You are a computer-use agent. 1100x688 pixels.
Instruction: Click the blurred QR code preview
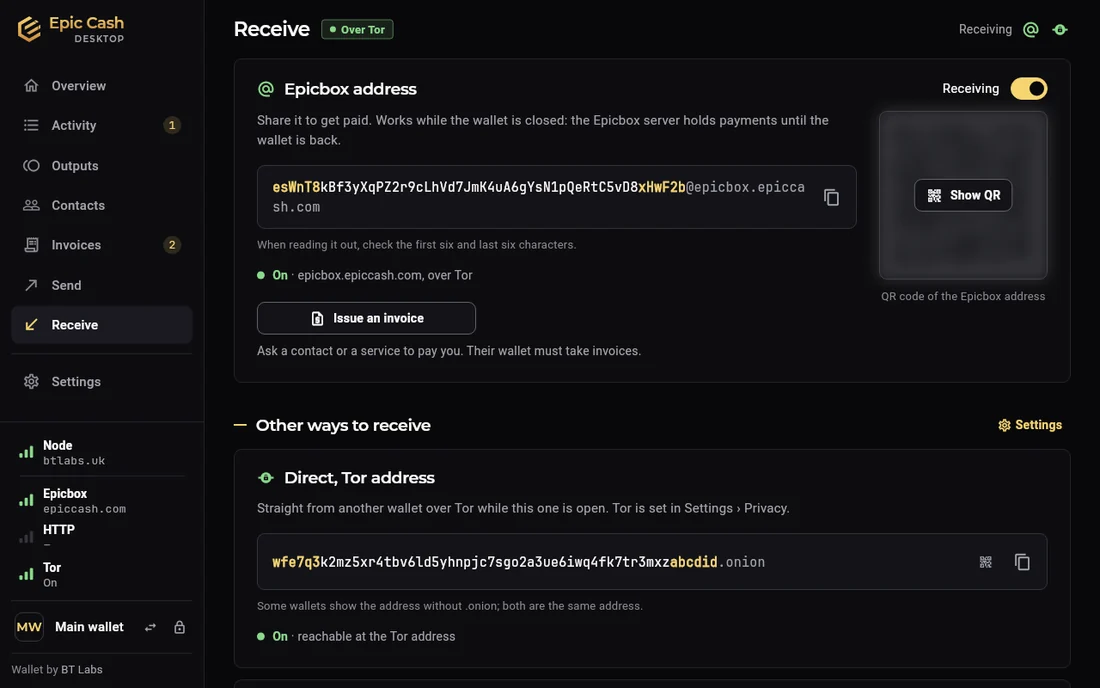pyautogui.click(x=962, y=195)
